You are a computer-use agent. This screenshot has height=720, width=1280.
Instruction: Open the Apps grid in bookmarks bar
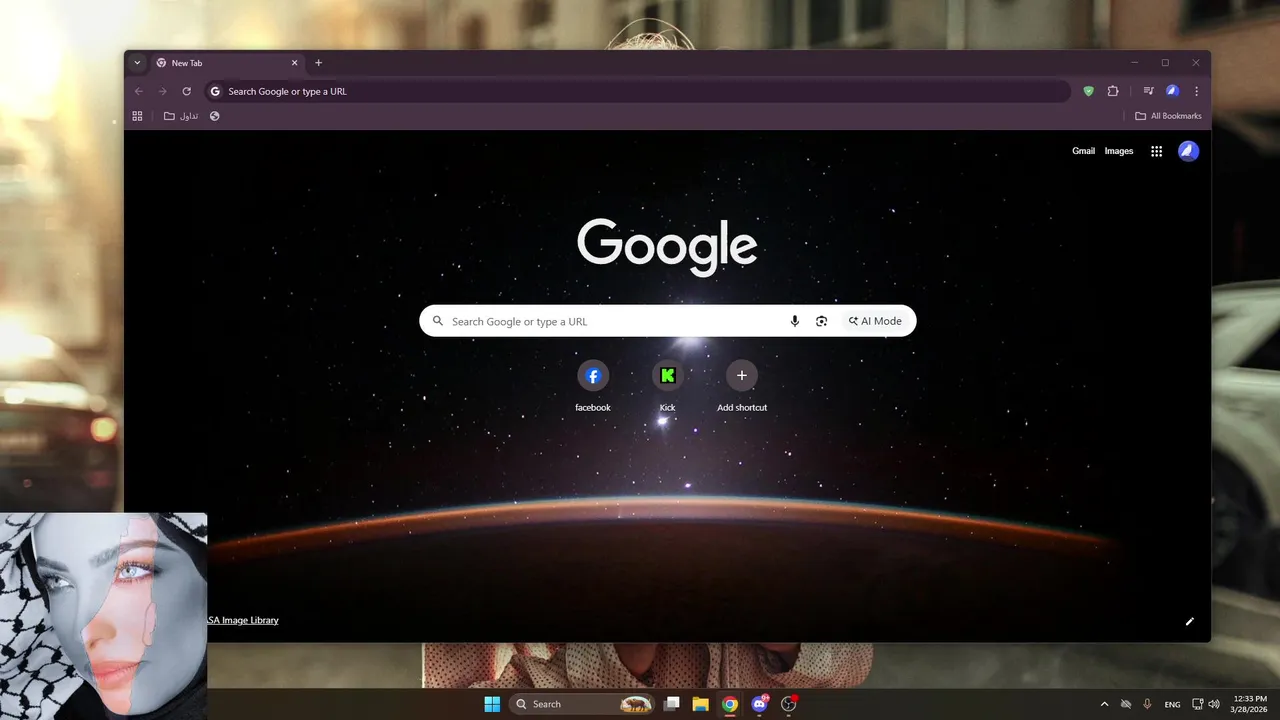pyautogui.click(x=138, y=116)
